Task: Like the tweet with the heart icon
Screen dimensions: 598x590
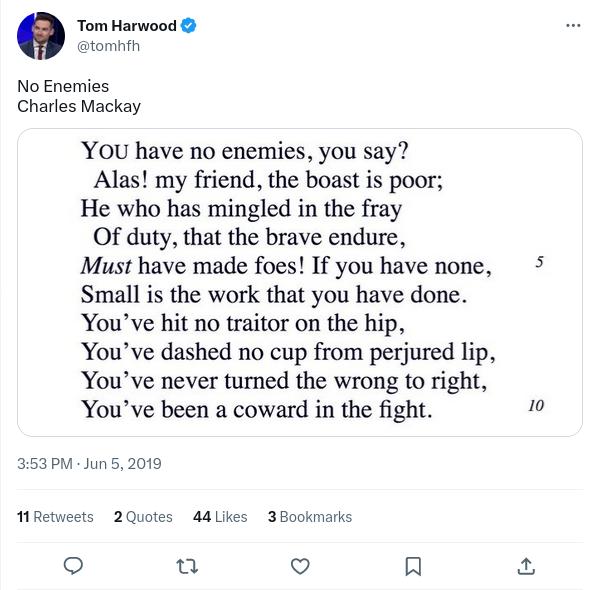Action: pos(300,566)
